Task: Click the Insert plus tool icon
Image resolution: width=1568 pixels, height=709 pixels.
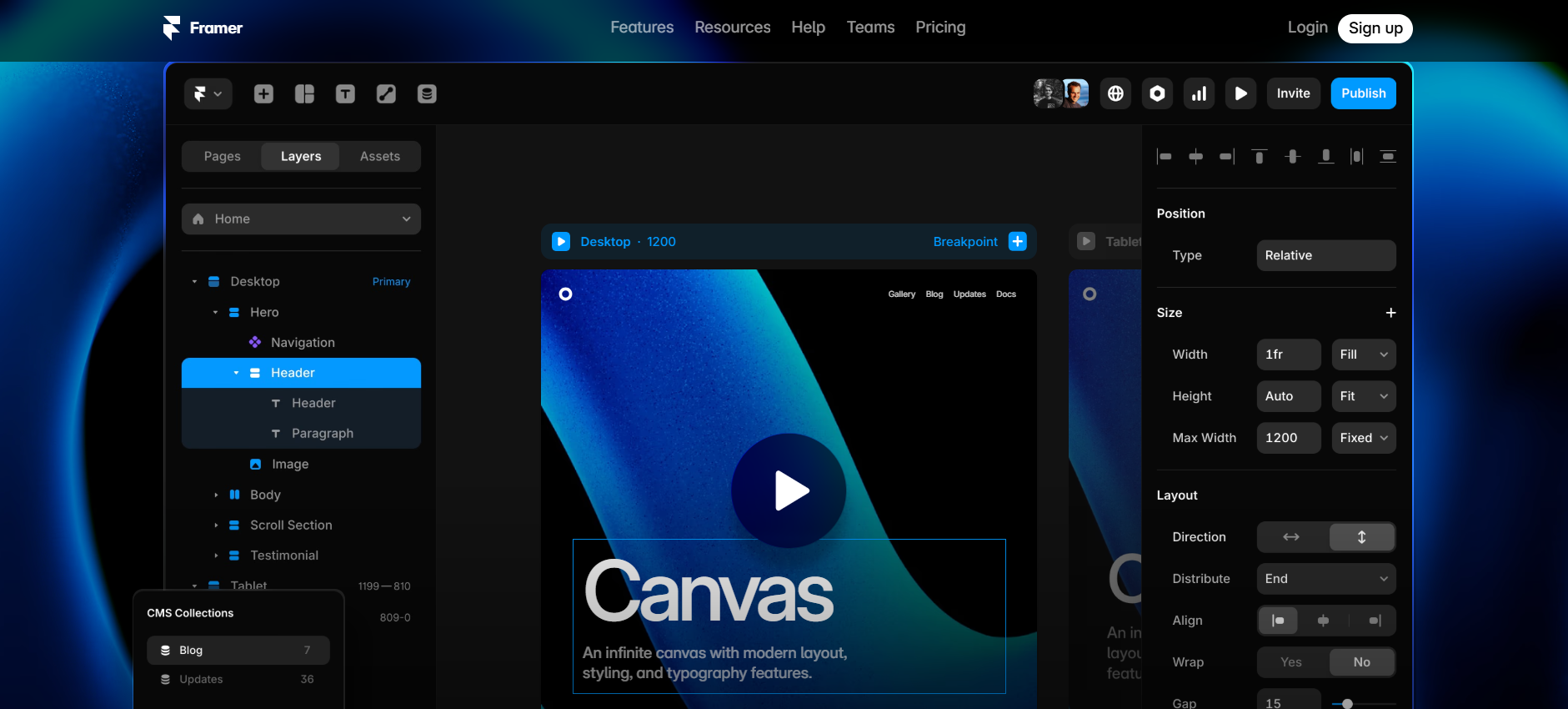Action: (263, 94)
